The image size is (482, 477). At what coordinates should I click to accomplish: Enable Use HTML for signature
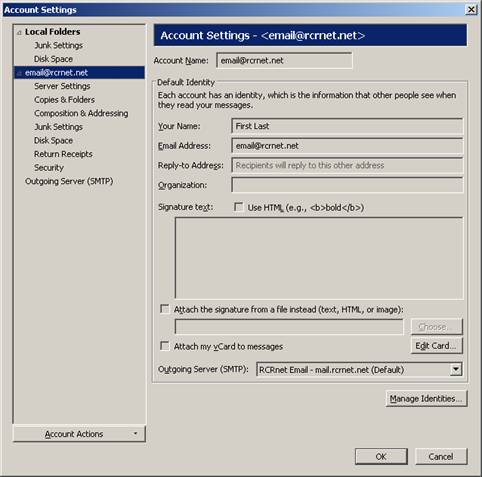tap(238, 207)
